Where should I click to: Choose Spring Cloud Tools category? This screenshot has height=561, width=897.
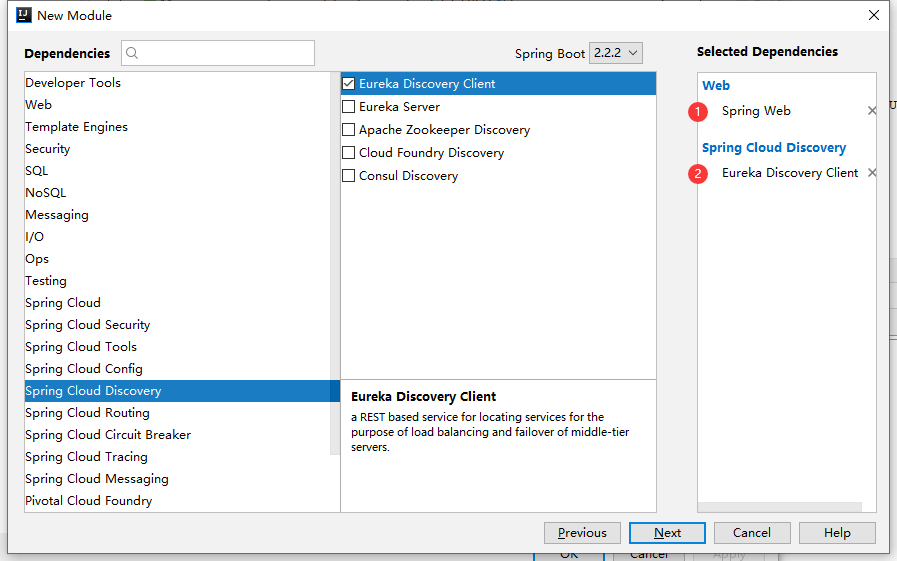[177, 347]
